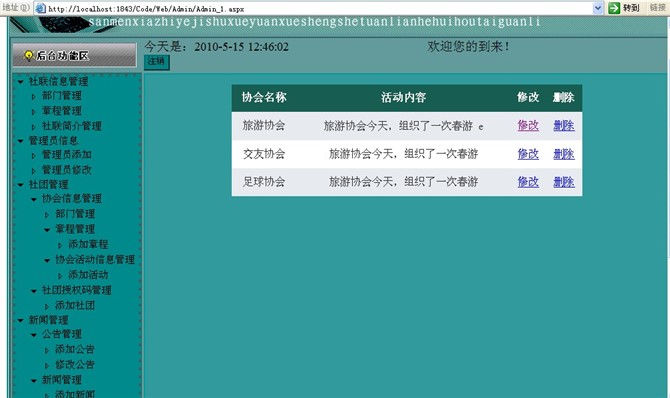Click activity content in 足球协会 row
670x398 pixels.
[x=403, y=182]
